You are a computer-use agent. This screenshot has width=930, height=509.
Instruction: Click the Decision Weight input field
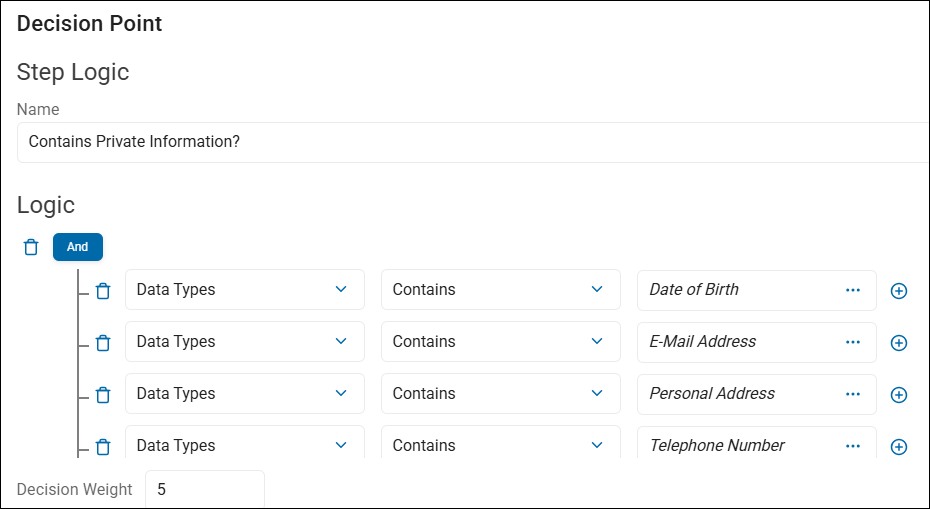point(205,490)
